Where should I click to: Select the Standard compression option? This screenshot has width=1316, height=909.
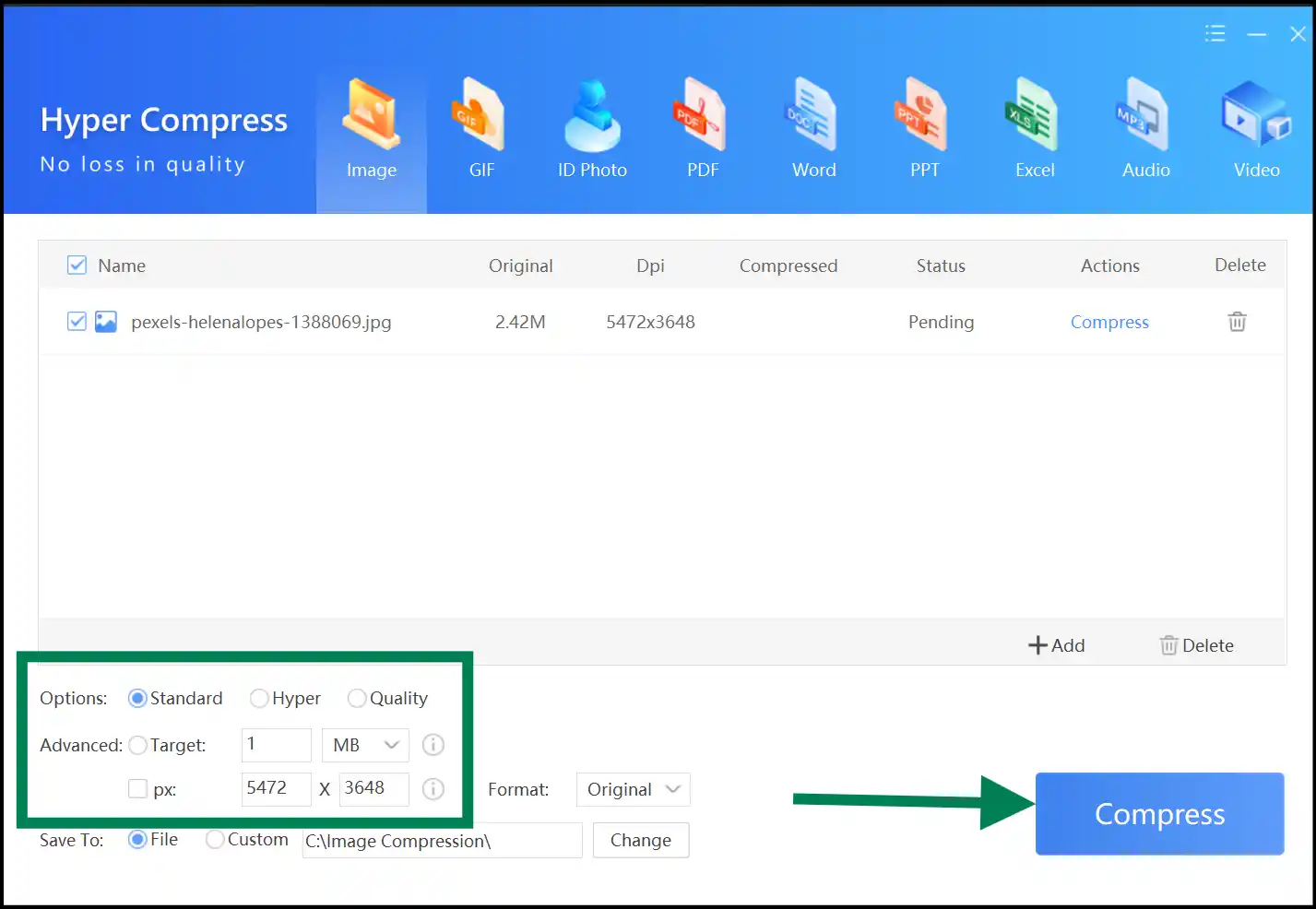point(137,698)
